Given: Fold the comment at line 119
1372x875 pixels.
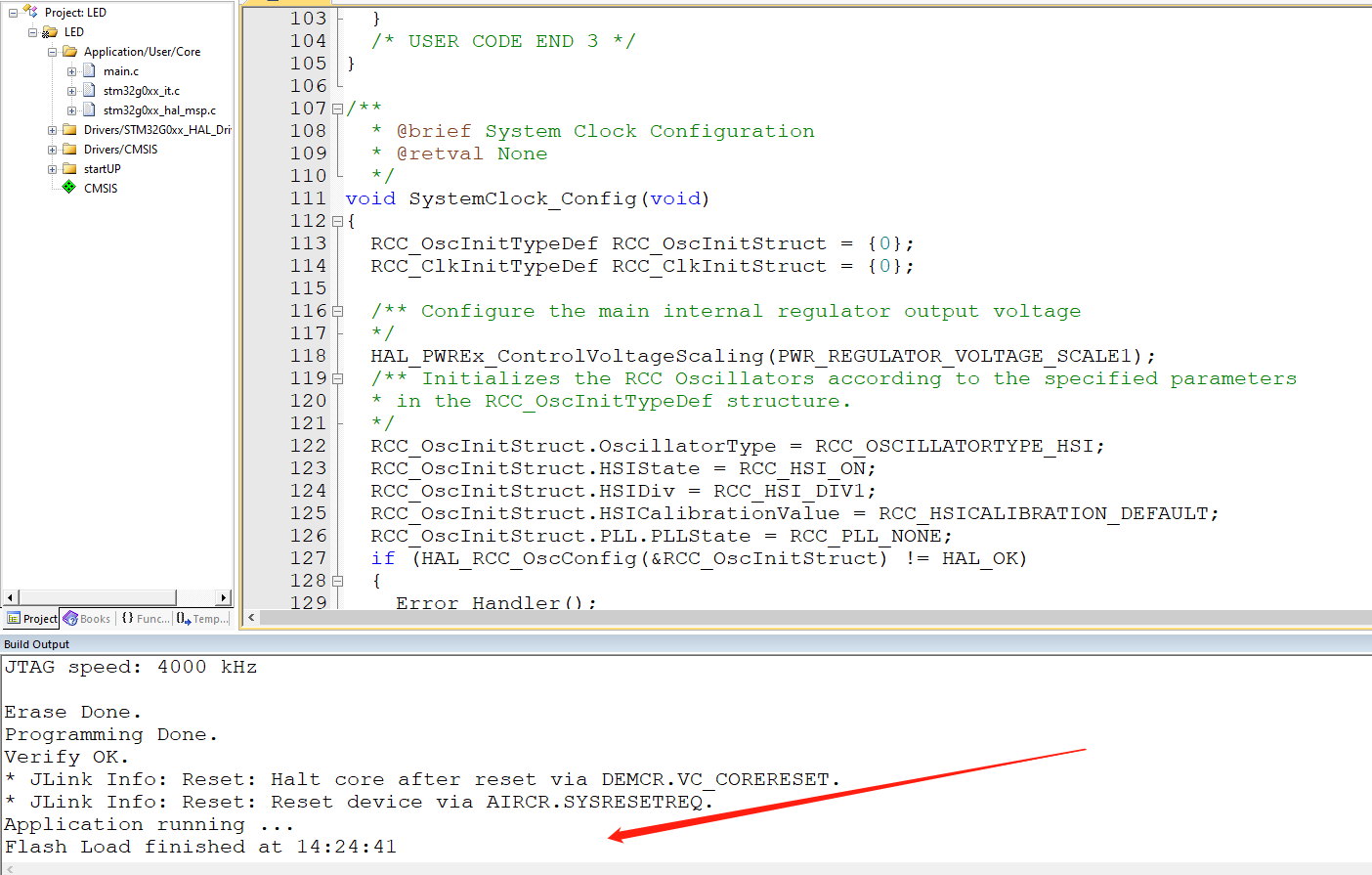Looking at the screenshot, I should click(x=337, y=378).
